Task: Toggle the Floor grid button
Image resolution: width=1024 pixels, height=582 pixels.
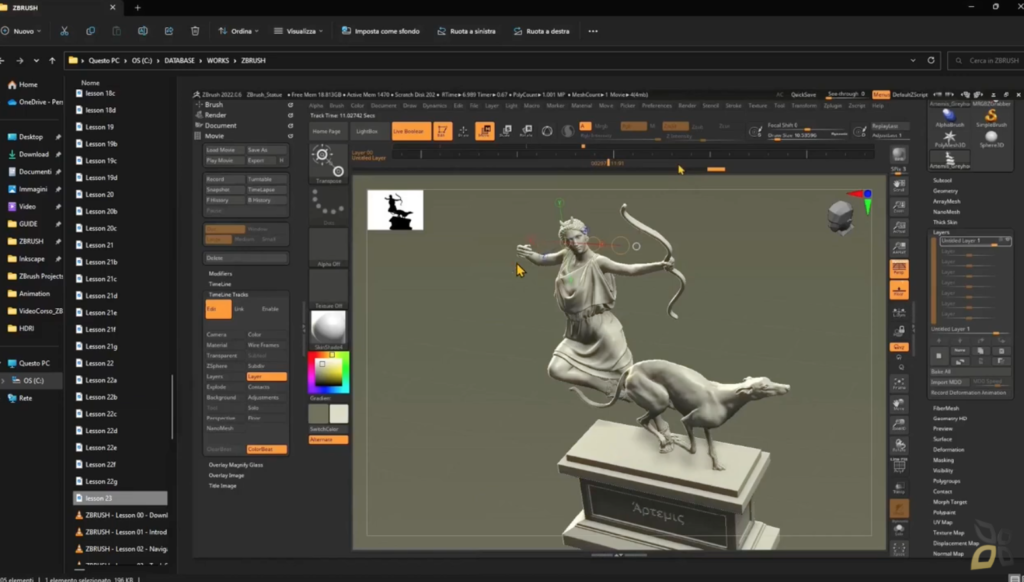Action: click(x=899, y=290)
